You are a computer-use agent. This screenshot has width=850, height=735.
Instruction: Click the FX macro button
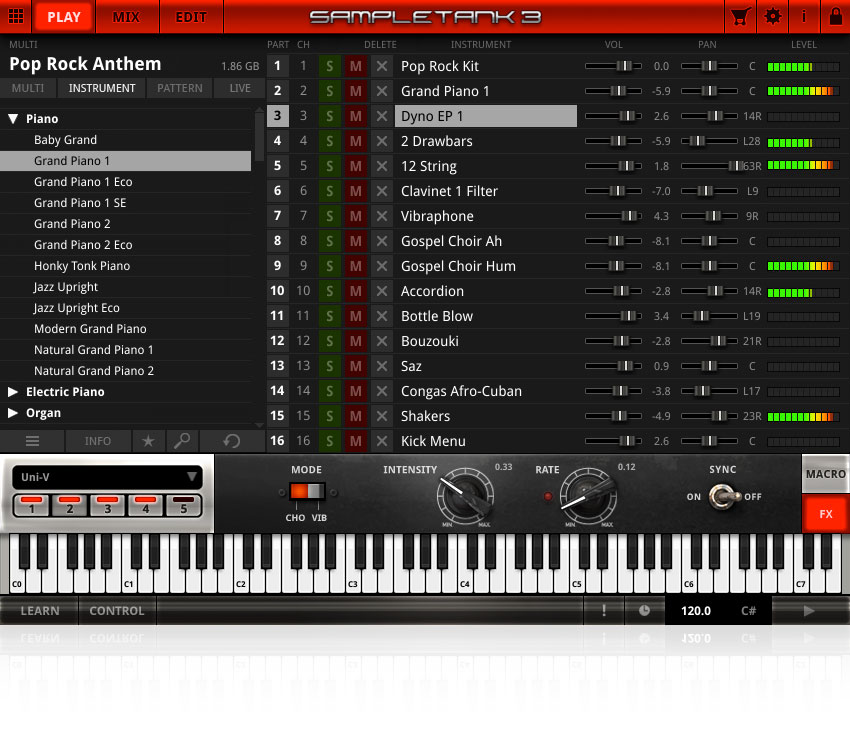[x=825, y=513]
